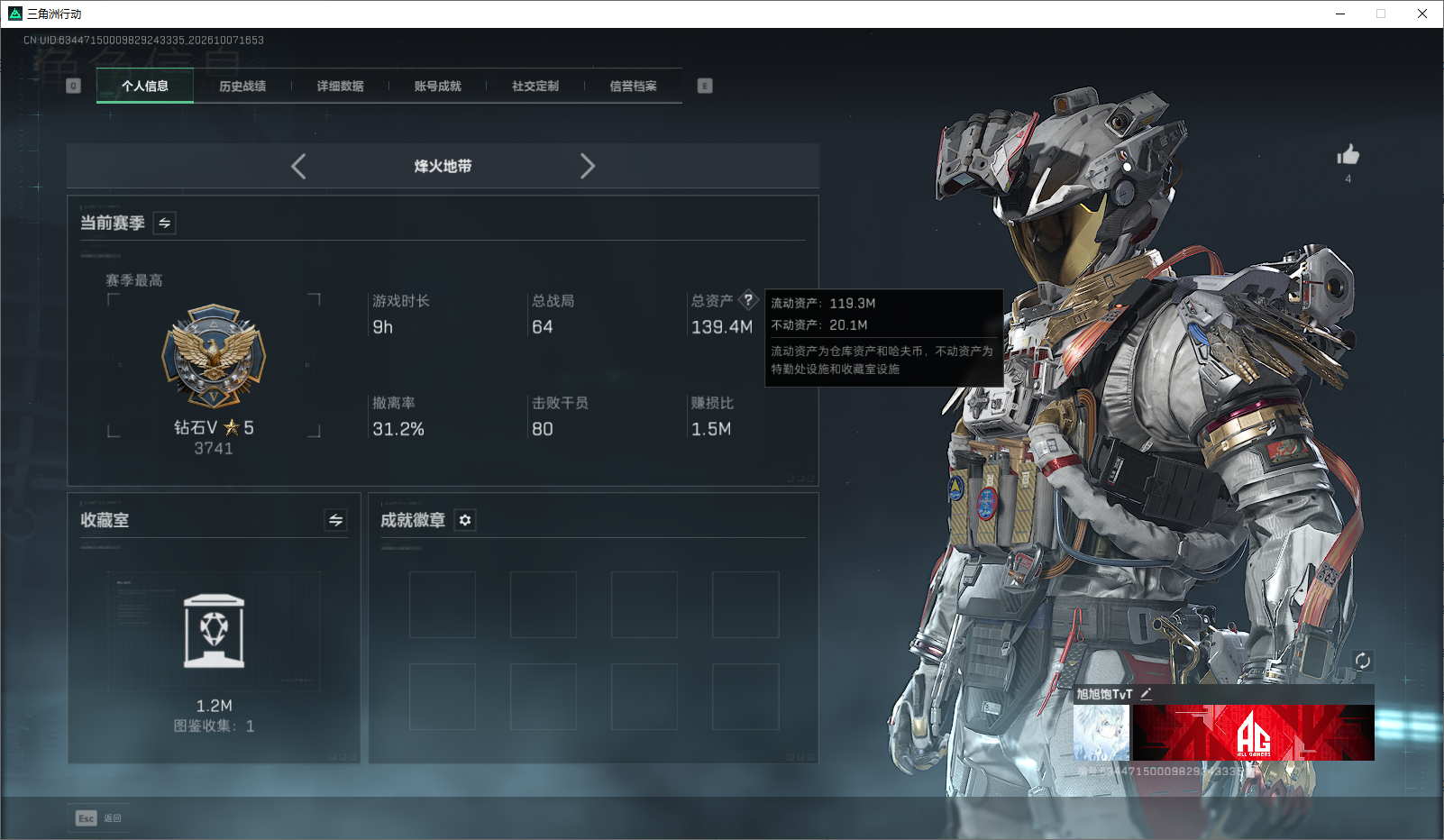Toggle the collection room swap button
Image resolution: width=1444 pixels, height=840 pixels.
(335, 520)
